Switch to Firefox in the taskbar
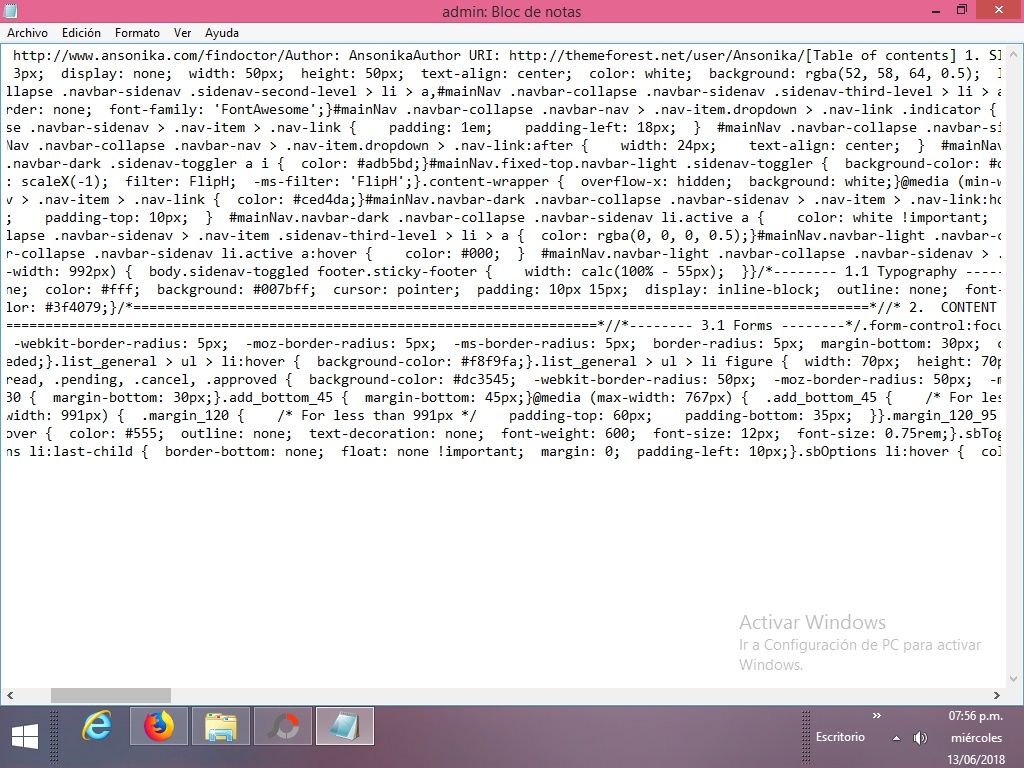 click(x=159, y=726)
